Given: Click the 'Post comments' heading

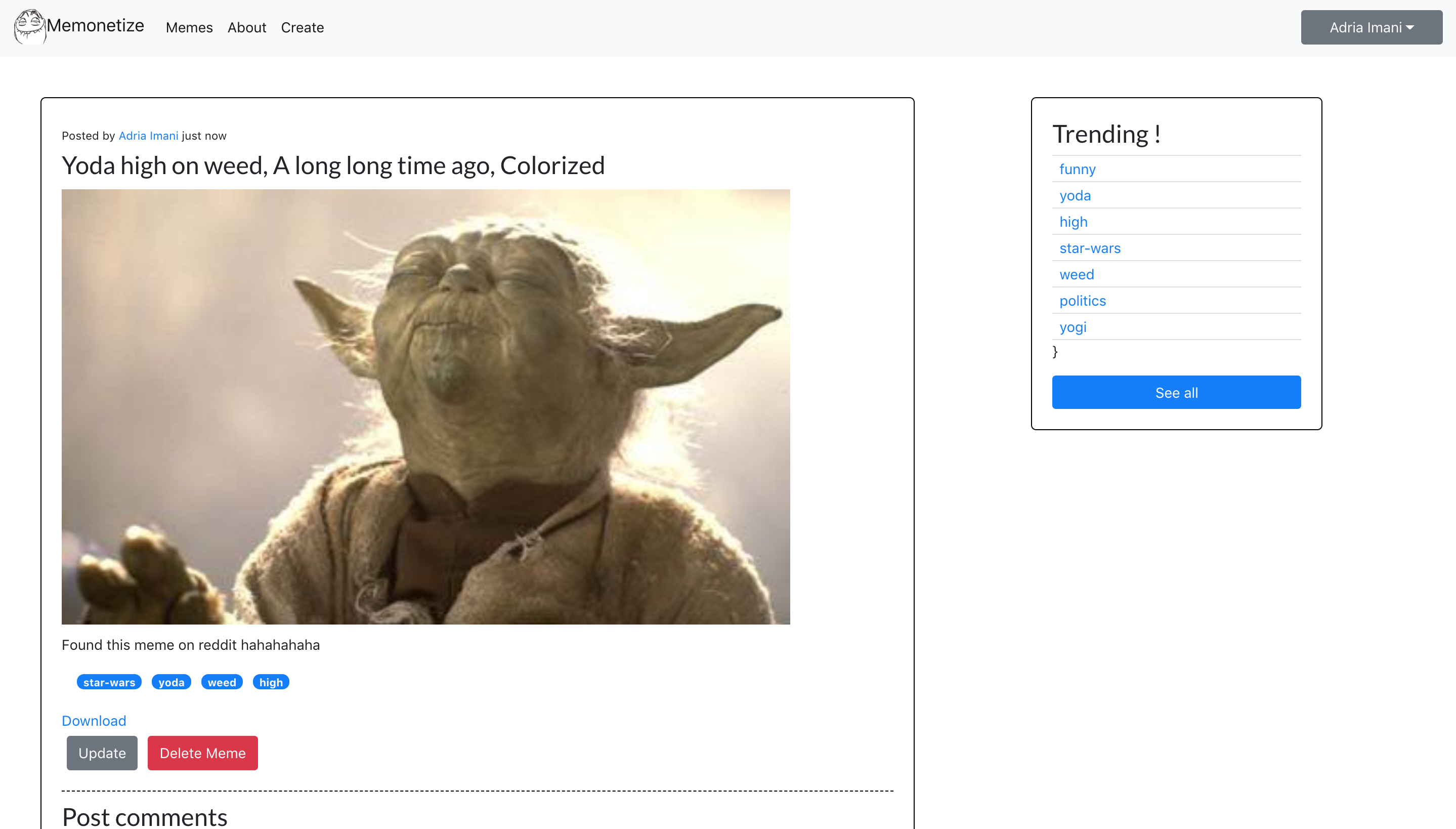Looking at the screenshot, I should pyautogui.click(x=145, y=817).
